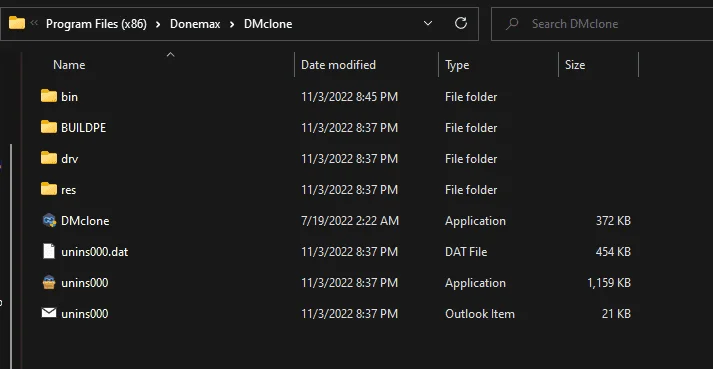Screen dimensions: 713x369
Task: Sort by Date modified column header
Action: coord(338,65)
